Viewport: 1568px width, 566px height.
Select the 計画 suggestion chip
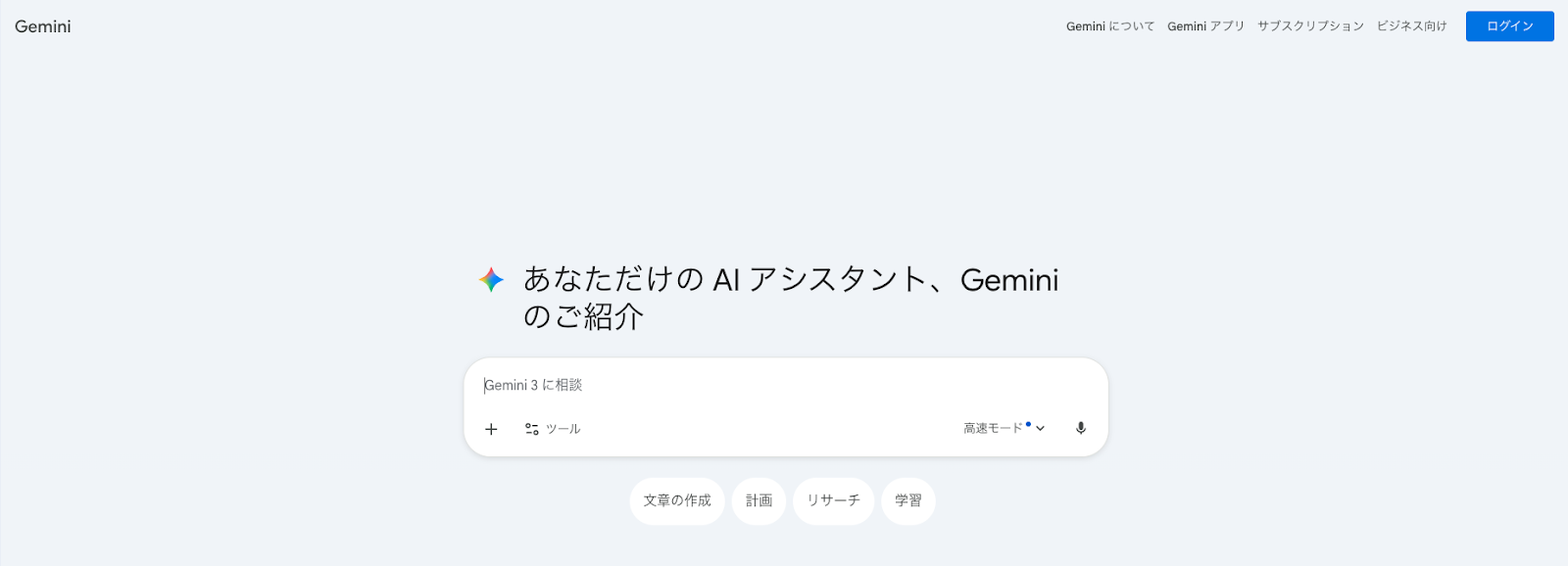coord(758,500)
